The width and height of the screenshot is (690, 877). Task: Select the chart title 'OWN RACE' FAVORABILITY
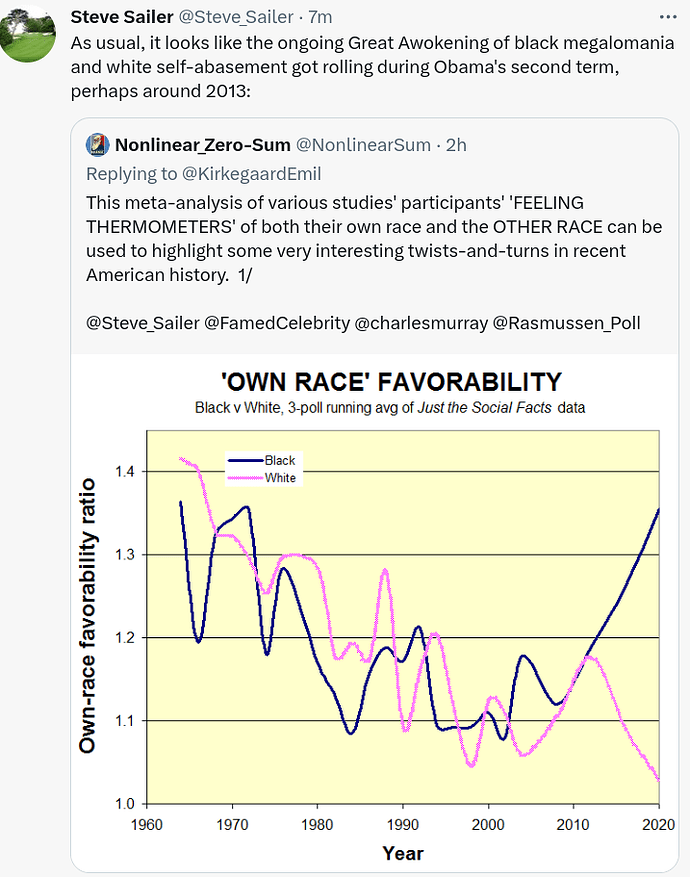click(391, 382)
